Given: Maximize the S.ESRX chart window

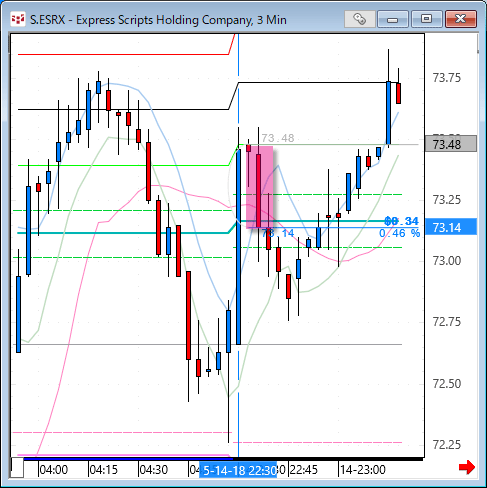Looking at the screenshot, I should point(427,19).
